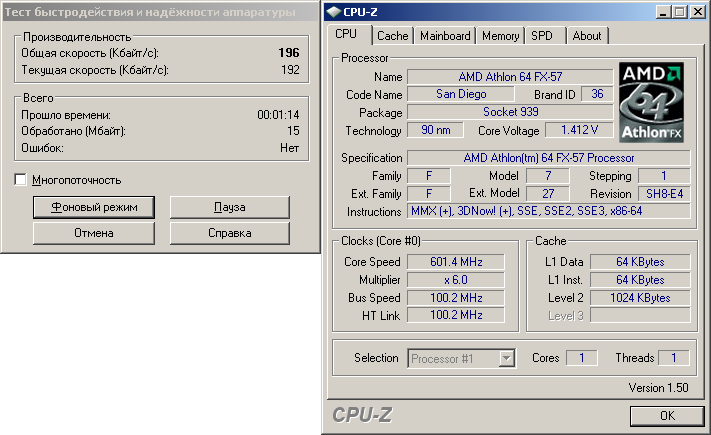Close the CPU-Z window
Screen dimensions: 711x435
click(697, 12)
